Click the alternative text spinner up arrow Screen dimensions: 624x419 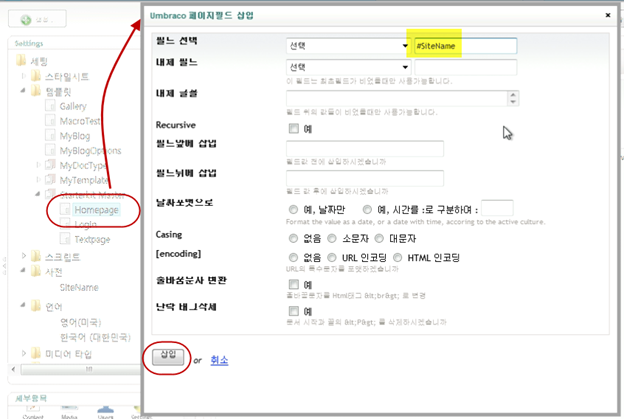coord(513,95)
